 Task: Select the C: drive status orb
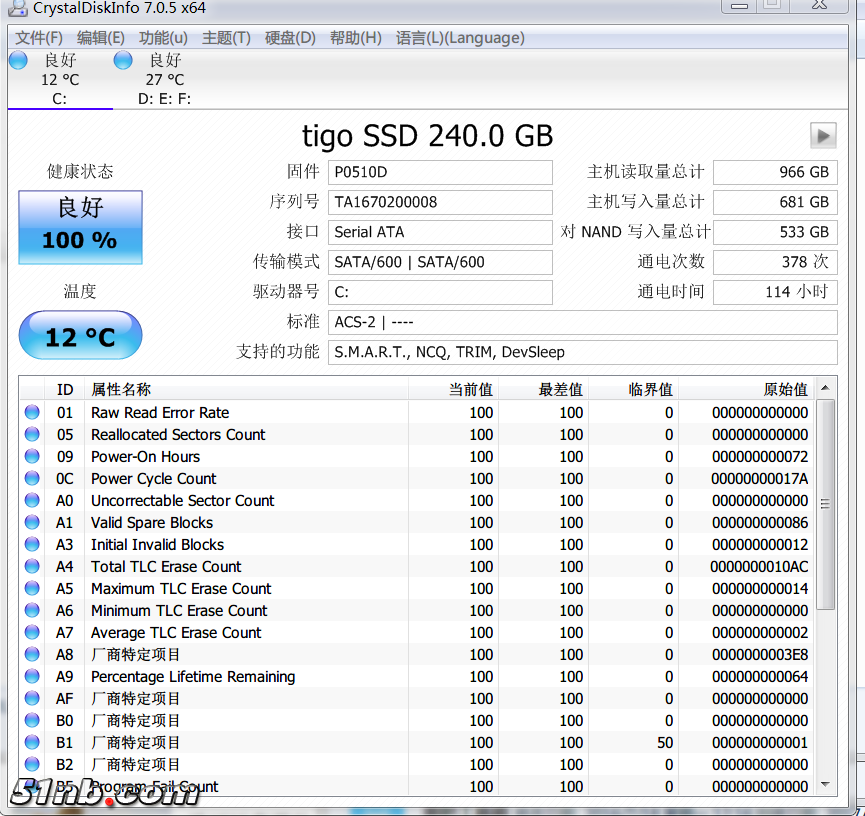tap(18, 61)
